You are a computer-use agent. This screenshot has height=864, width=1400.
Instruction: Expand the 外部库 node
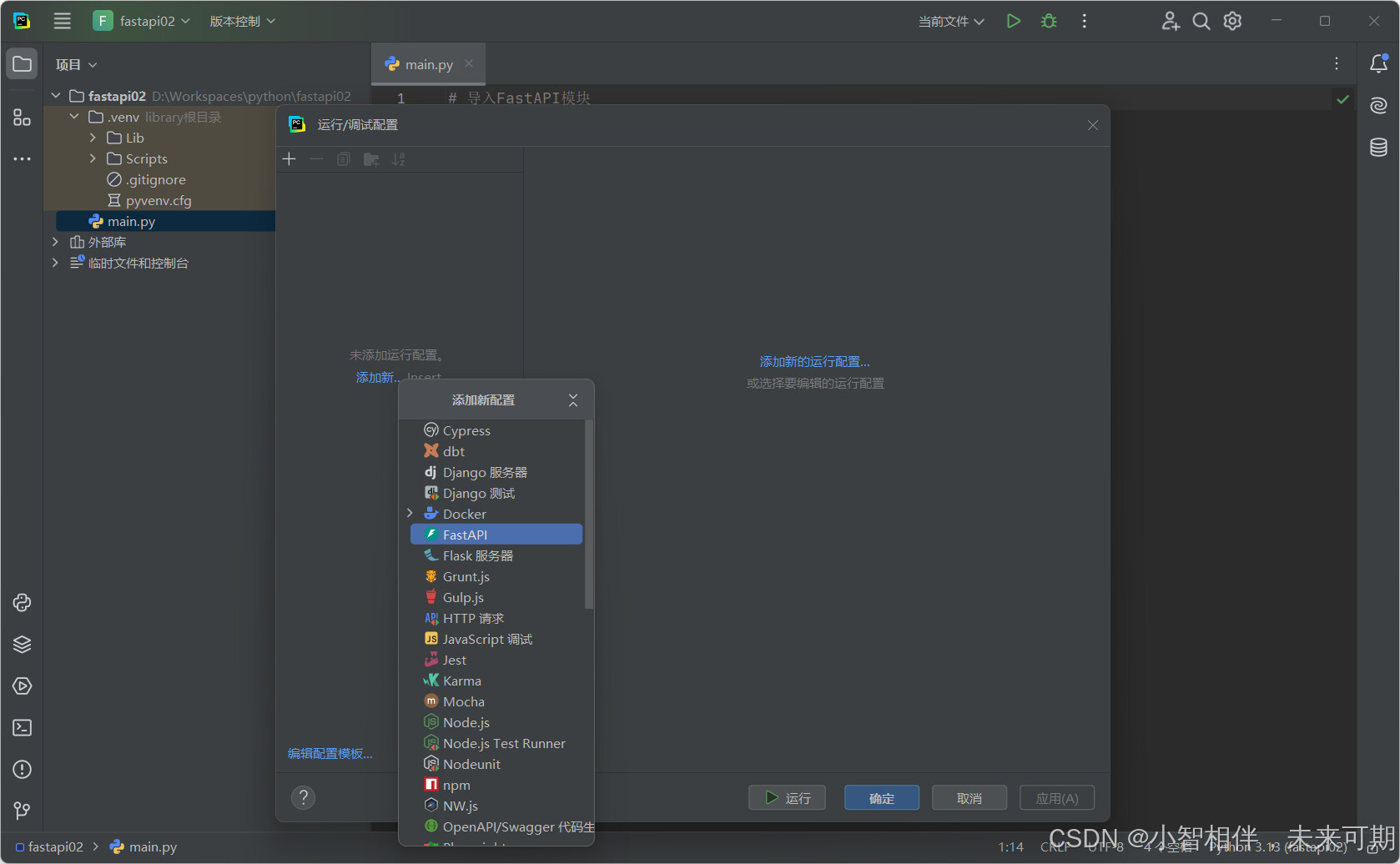pos(55,242)
